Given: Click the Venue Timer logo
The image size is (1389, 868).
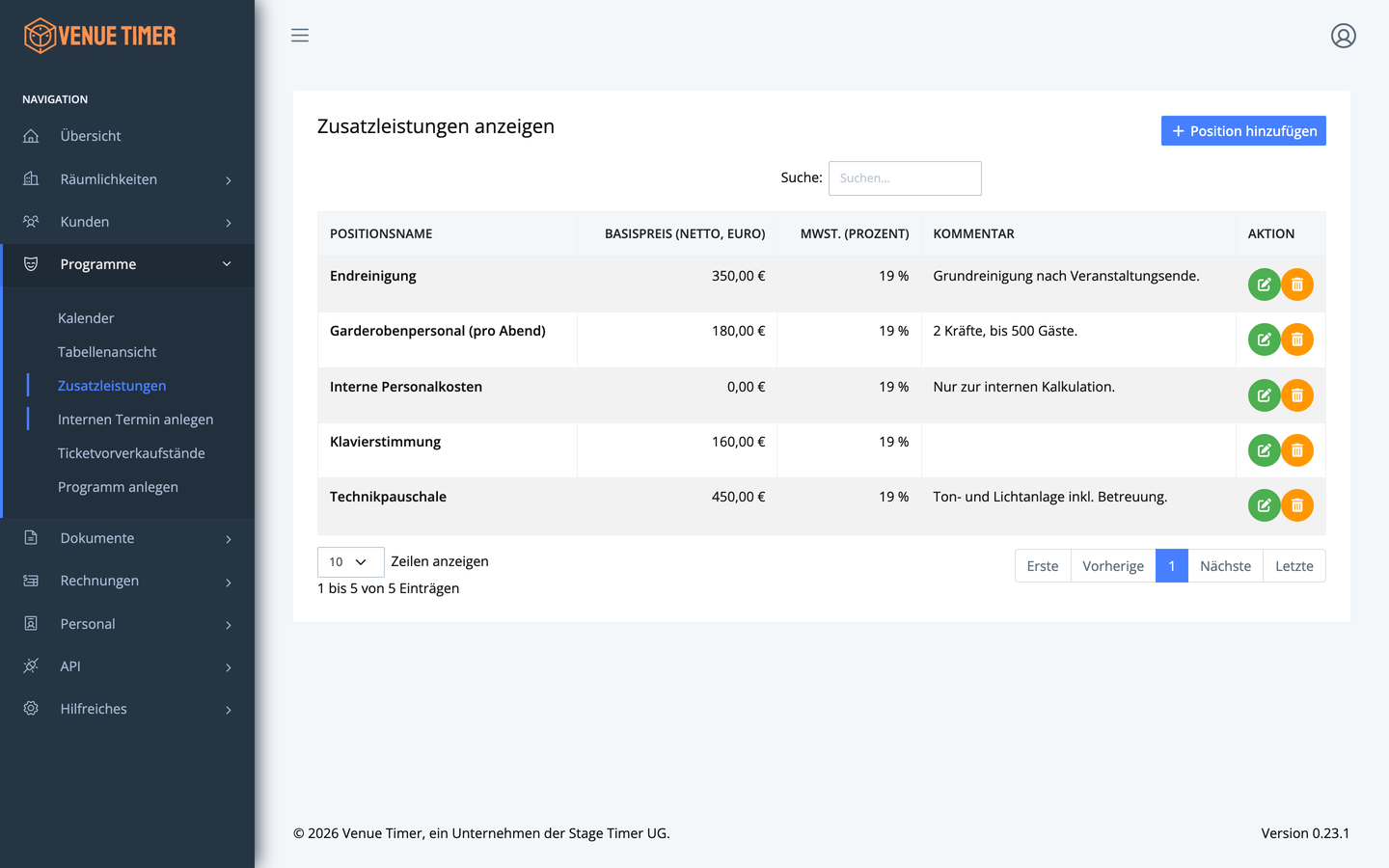Looking at the screenshot, I should [99, 36].
